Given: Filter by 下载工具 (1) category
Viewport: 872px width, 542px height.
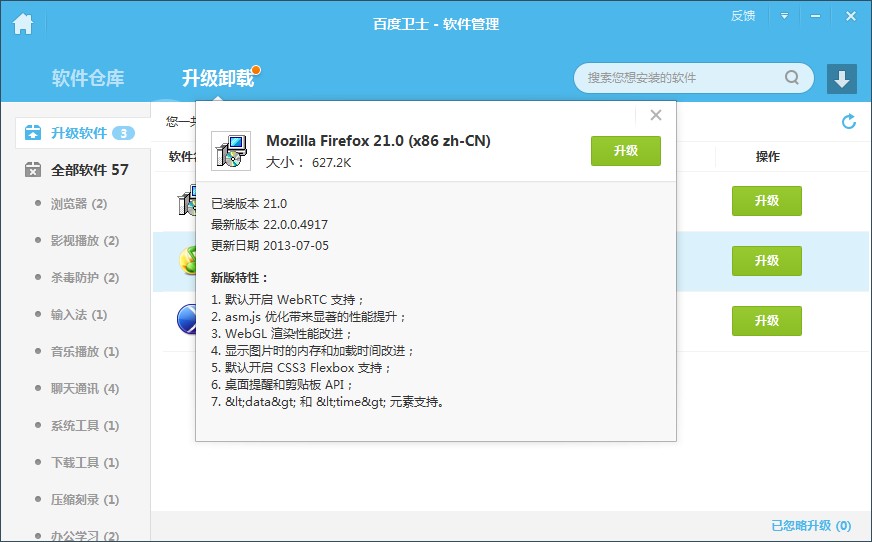Looking at the screenshot, I should click(85, 463).
